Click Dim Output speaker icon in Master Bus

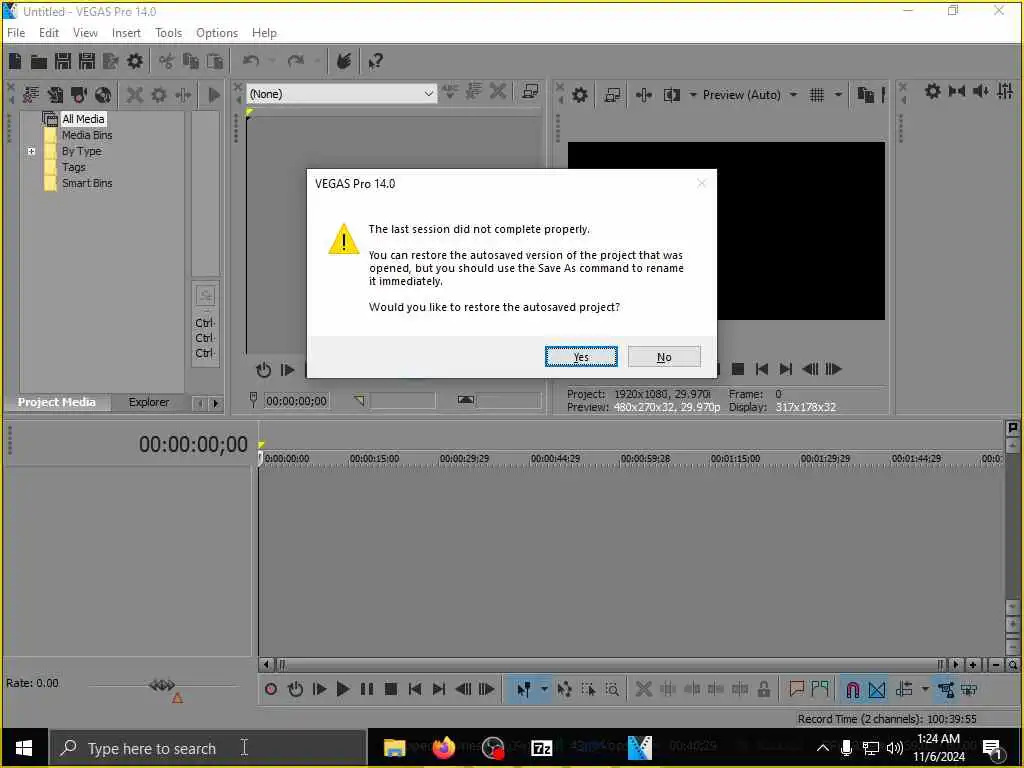(980, 91)
